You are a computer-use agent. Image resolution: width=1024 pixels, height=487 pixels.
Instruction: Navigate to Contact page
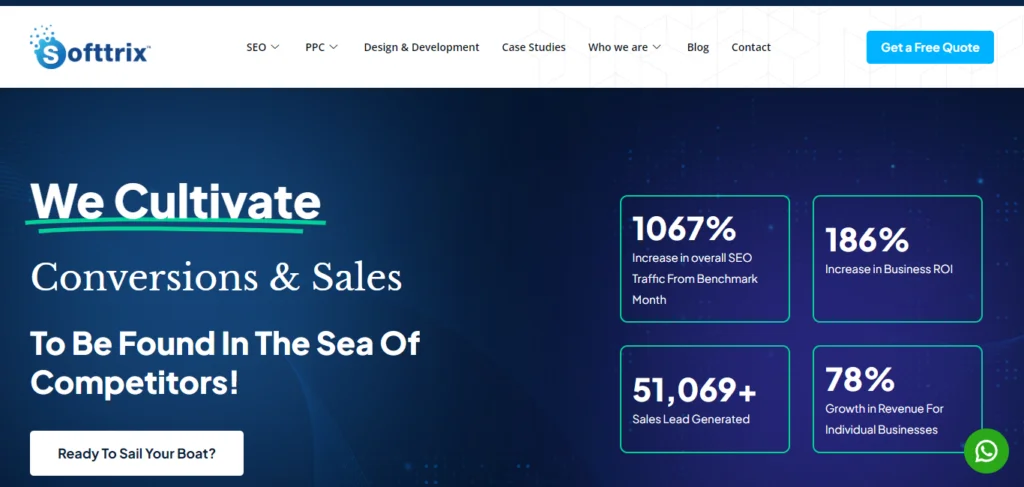tap(750, 47)
